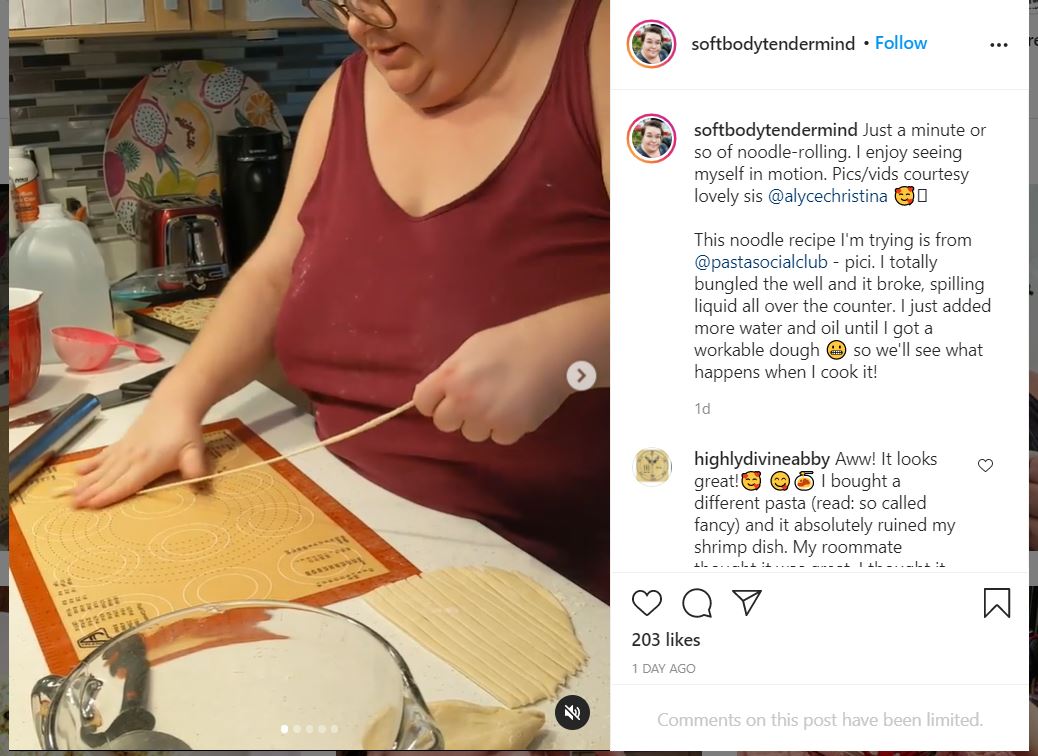Click the 1 DAY AGO timestamp
This screenshot has width=1038, height=756.
click(x=663, y=669)
